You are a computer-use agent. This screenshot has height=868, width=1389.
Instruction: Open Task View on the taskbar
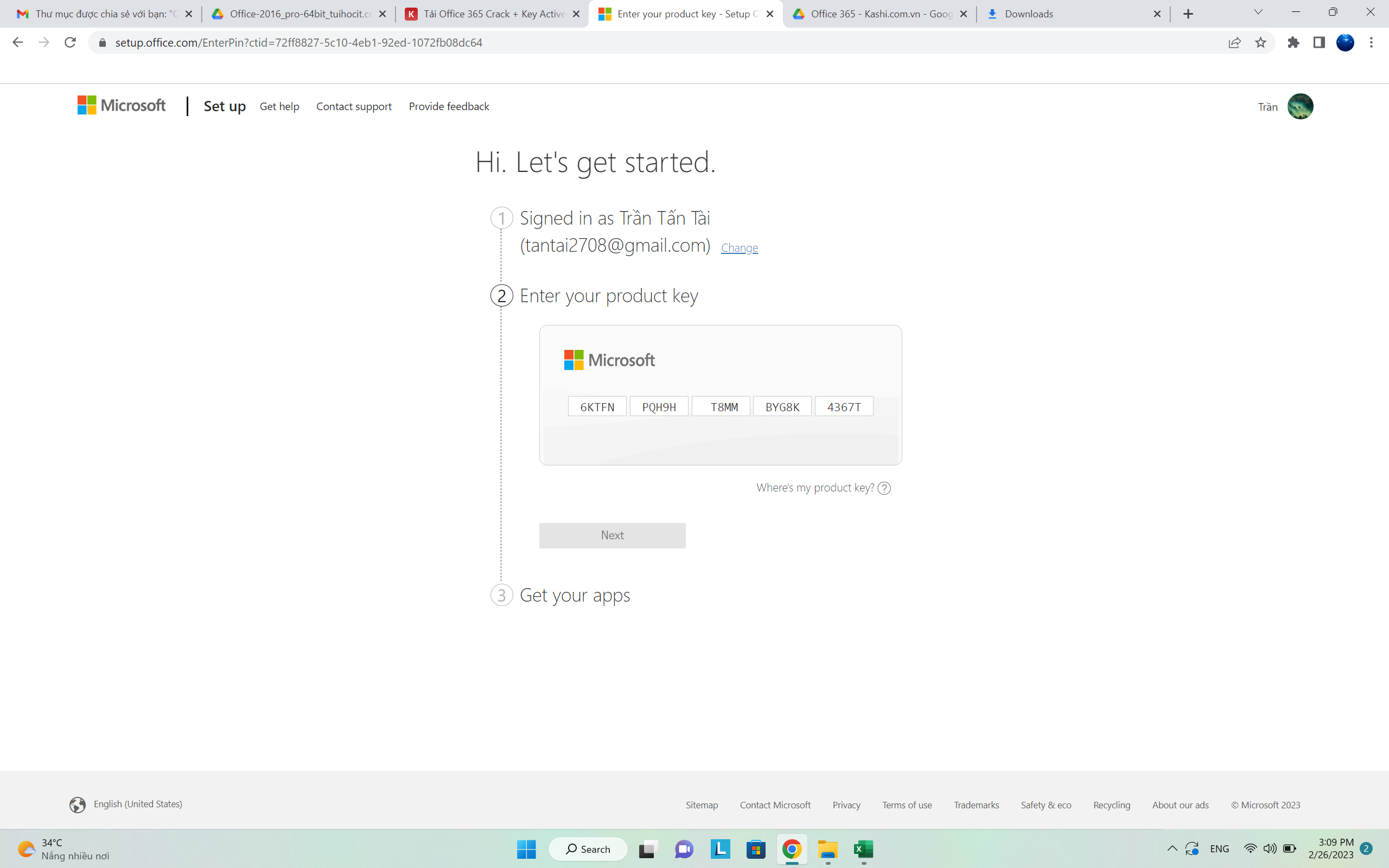click(647, 849)
